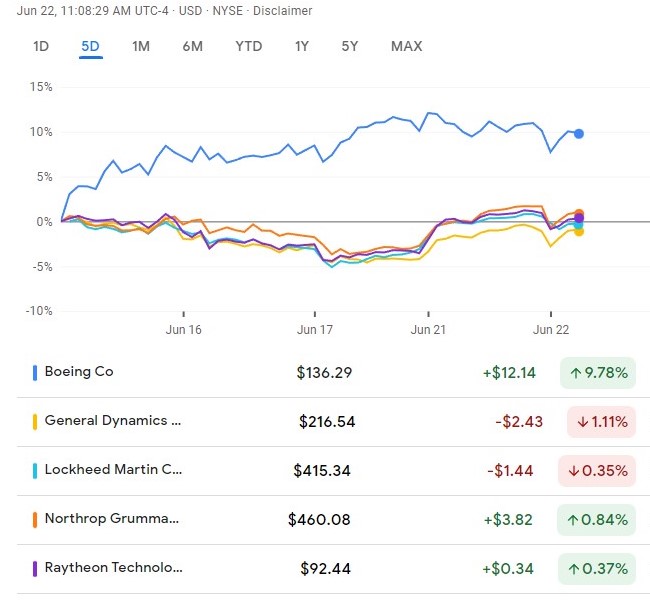Switch to the 6M range tab
The height and width of the screenshot is (602, 650).
pos(193,46)
